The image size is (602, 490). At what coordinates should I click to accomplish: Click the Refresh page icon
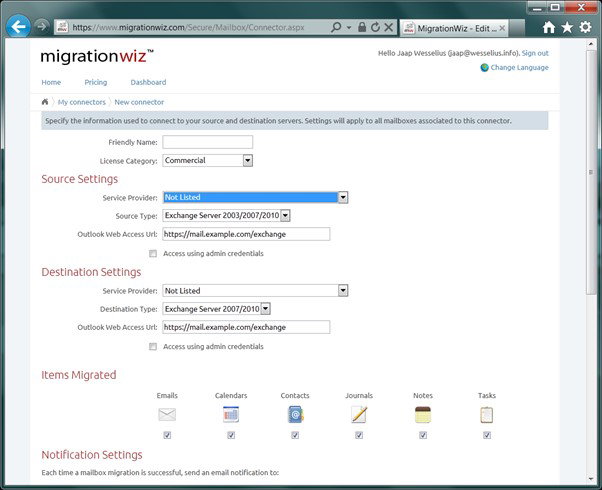[375, 27]
